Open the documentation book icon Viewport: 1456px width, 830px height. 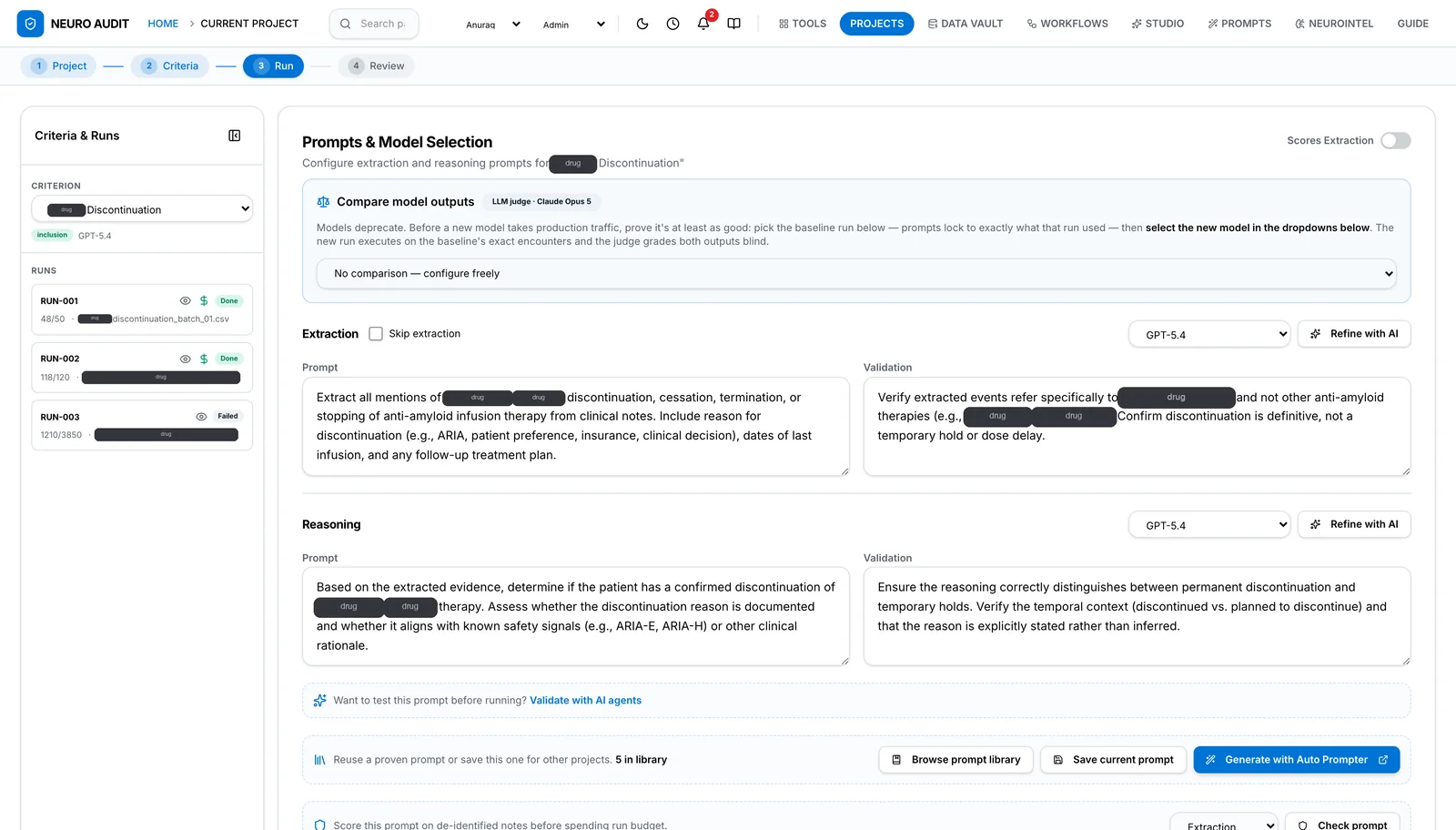coord(733,24)
